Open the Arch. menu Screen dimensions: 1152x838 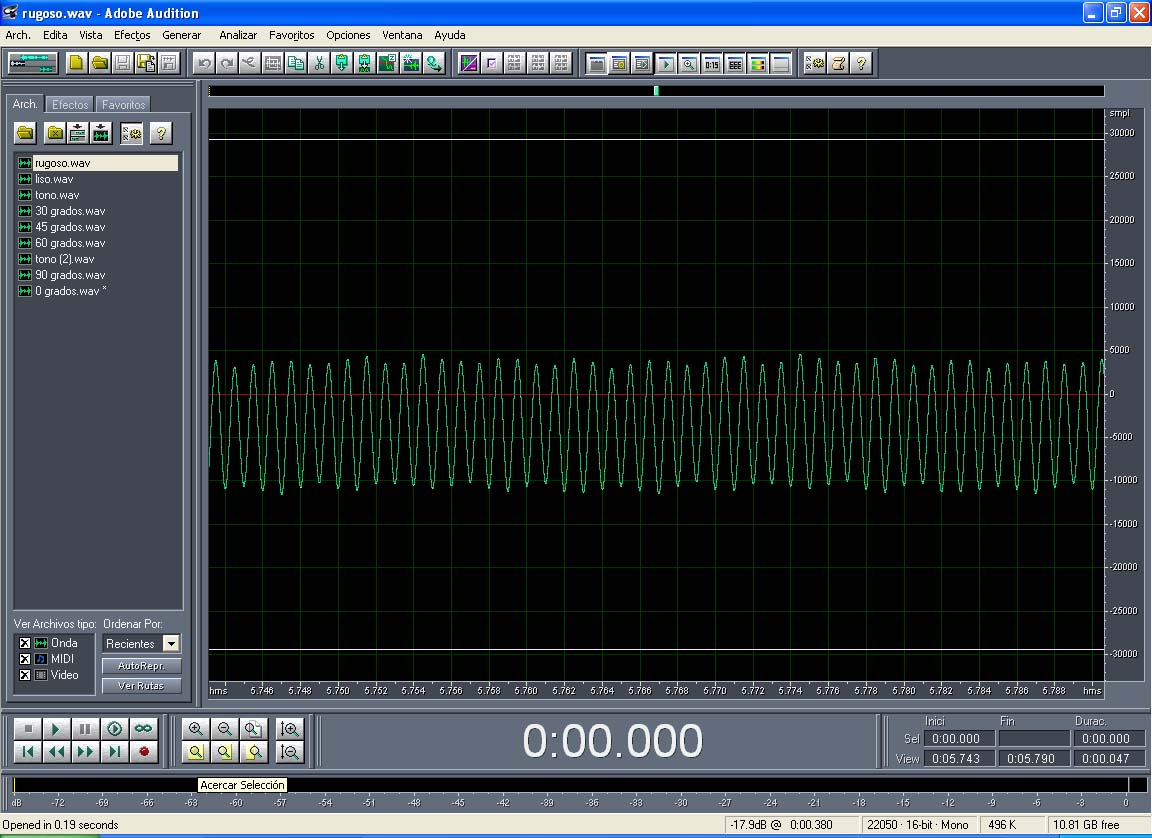click(x=18, y=35)
